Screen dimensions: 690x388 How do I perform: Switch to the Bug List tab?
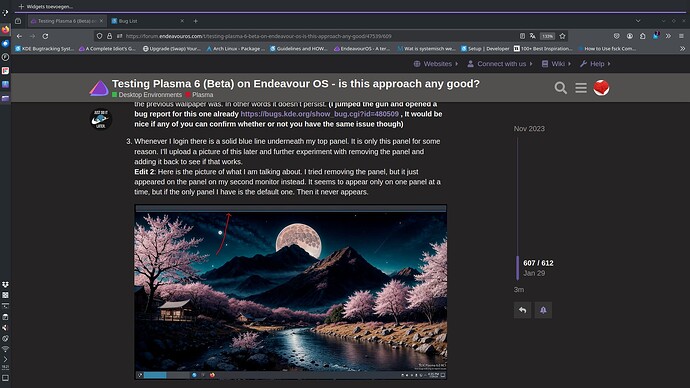(147, 21)
